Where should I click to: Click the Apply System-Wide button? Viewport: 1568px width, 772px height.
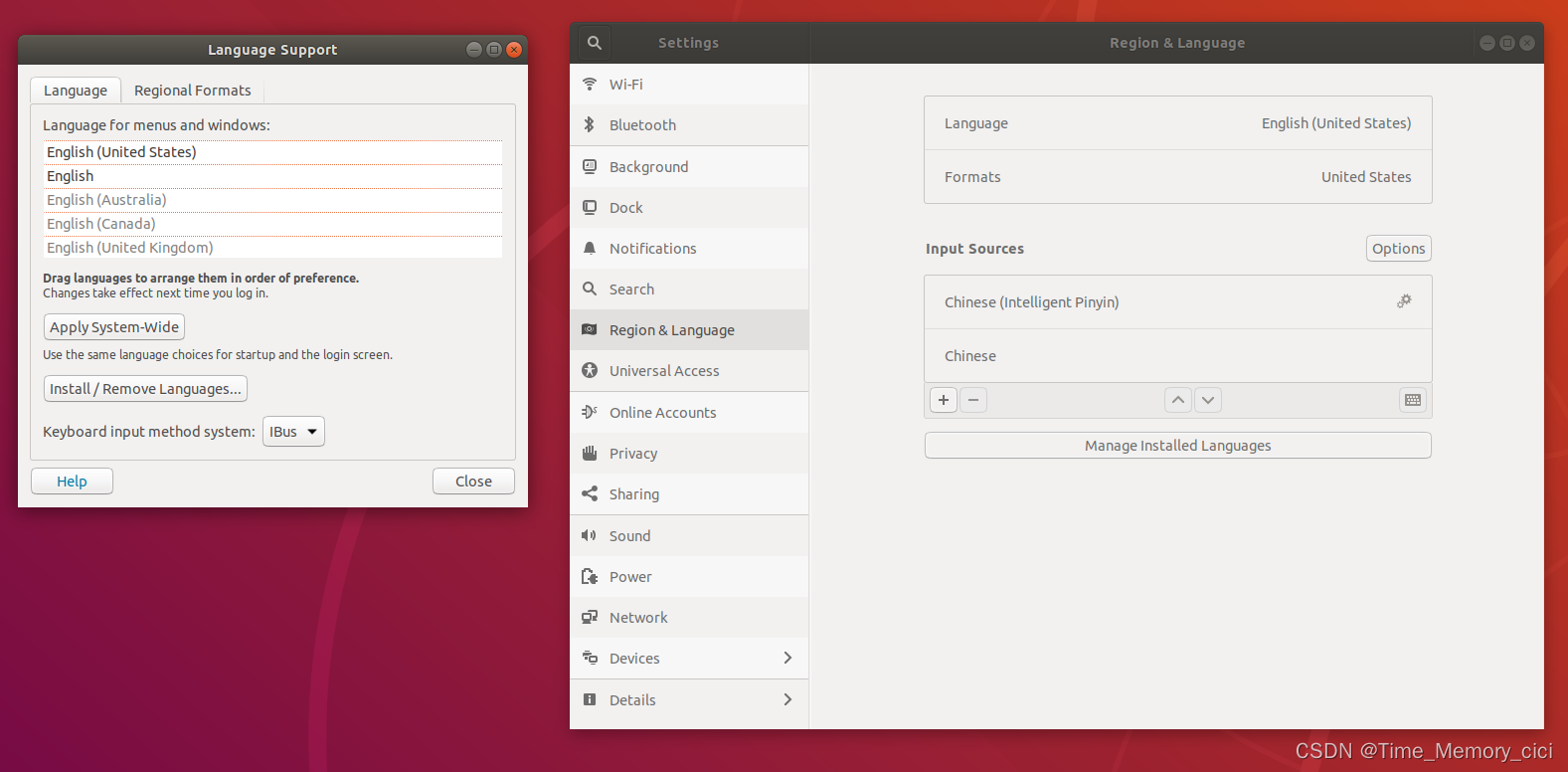tap(114, 327)
